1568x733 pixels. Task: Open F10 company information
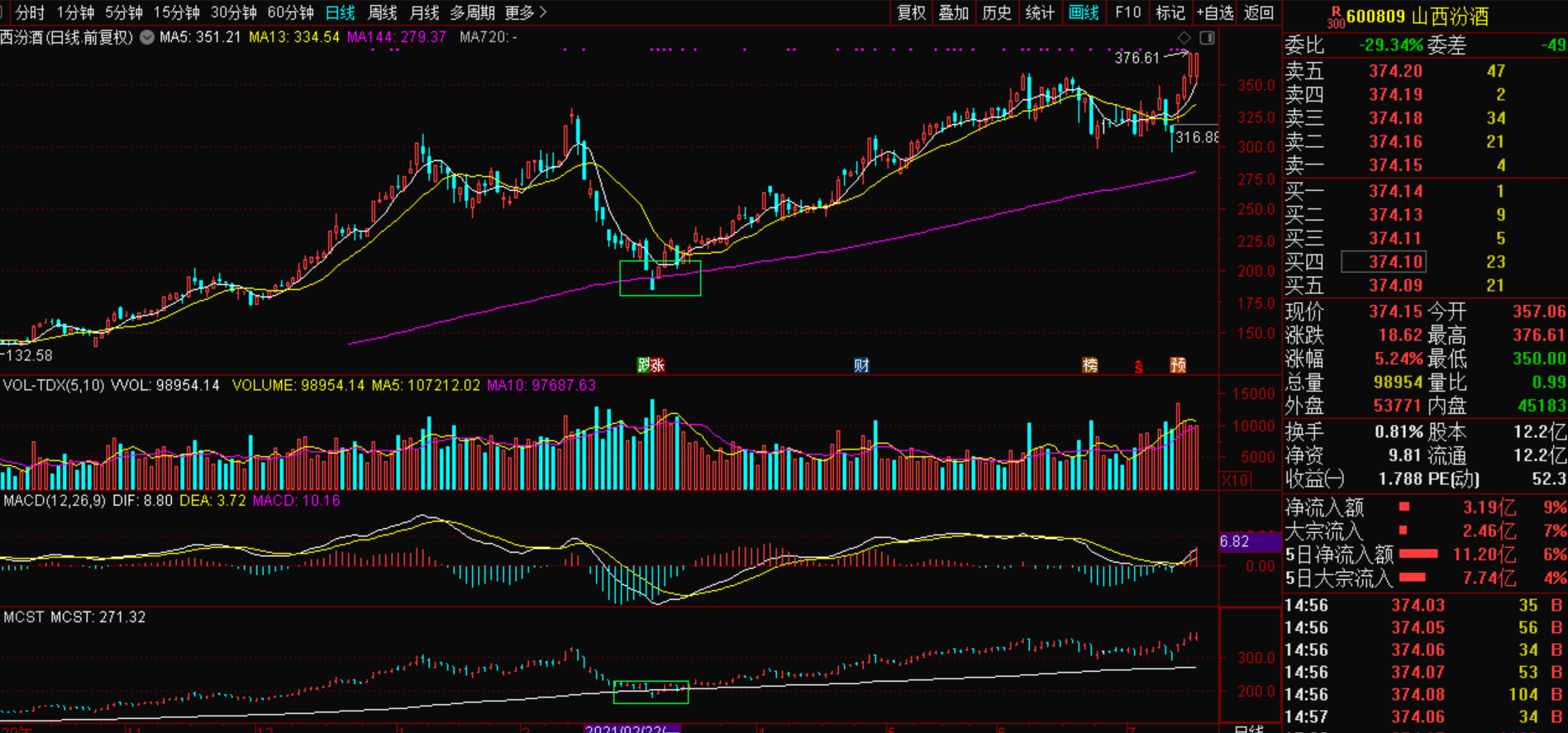point(1127,12)
